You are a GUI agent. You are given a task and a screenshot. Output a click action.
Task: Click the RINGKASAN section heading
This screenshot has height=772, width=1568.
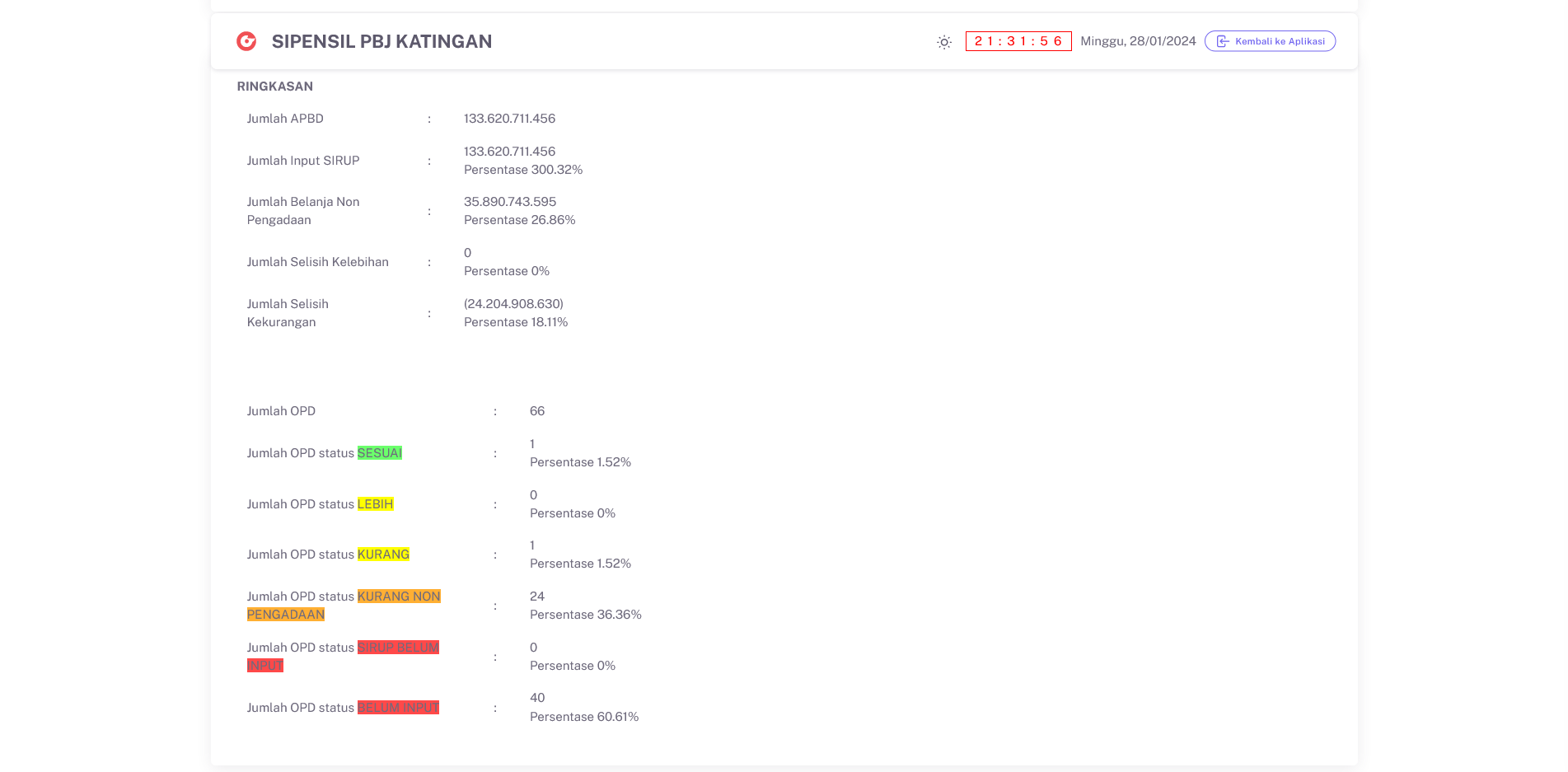[x=275, y=87]
